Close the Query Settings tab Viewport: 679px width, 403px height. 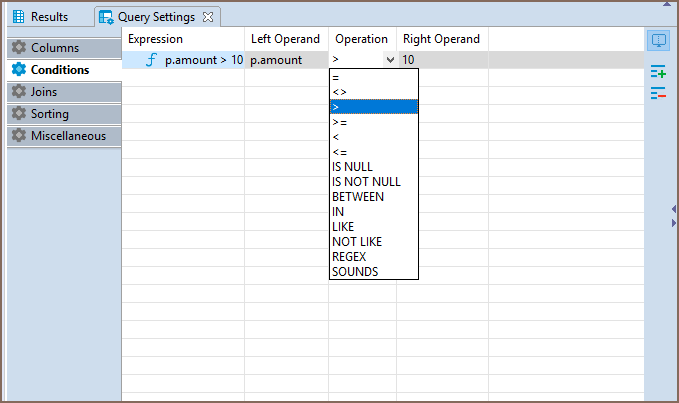pos(207,17)
